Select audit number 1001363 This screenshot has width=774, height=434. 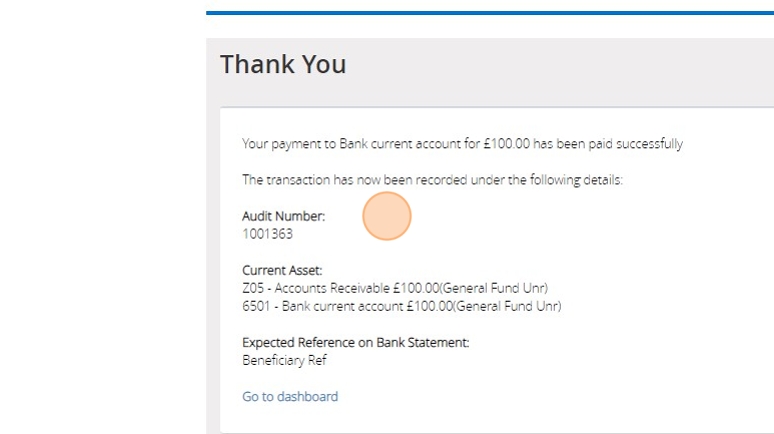[267, 234]
